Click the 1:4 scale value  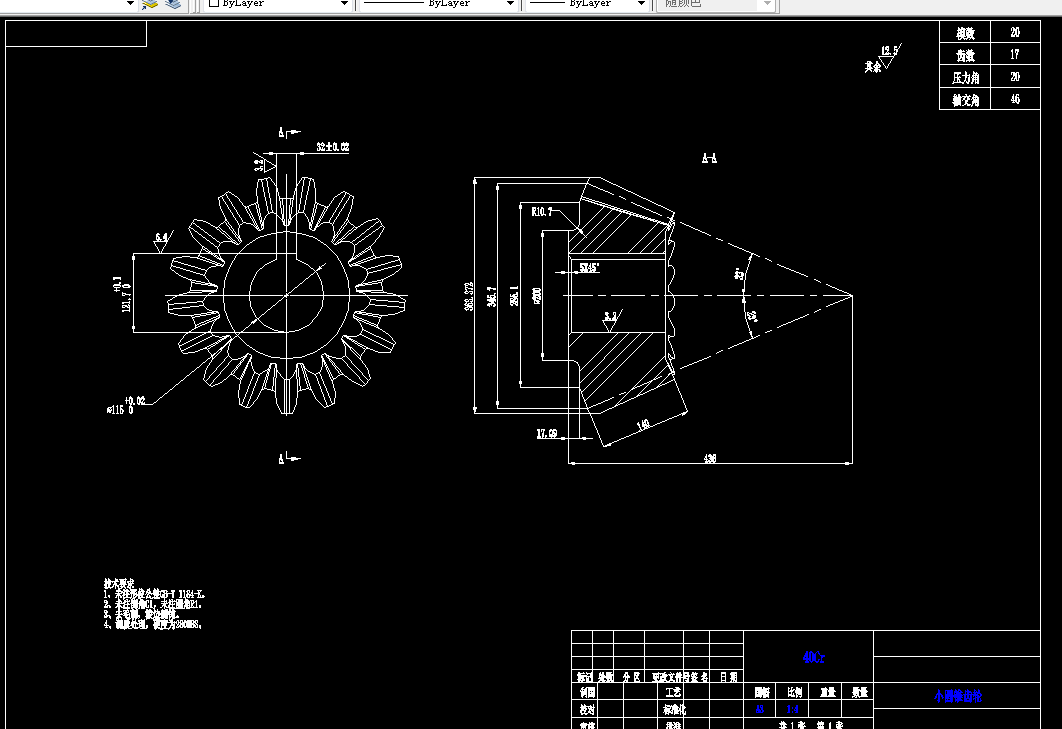792,709
